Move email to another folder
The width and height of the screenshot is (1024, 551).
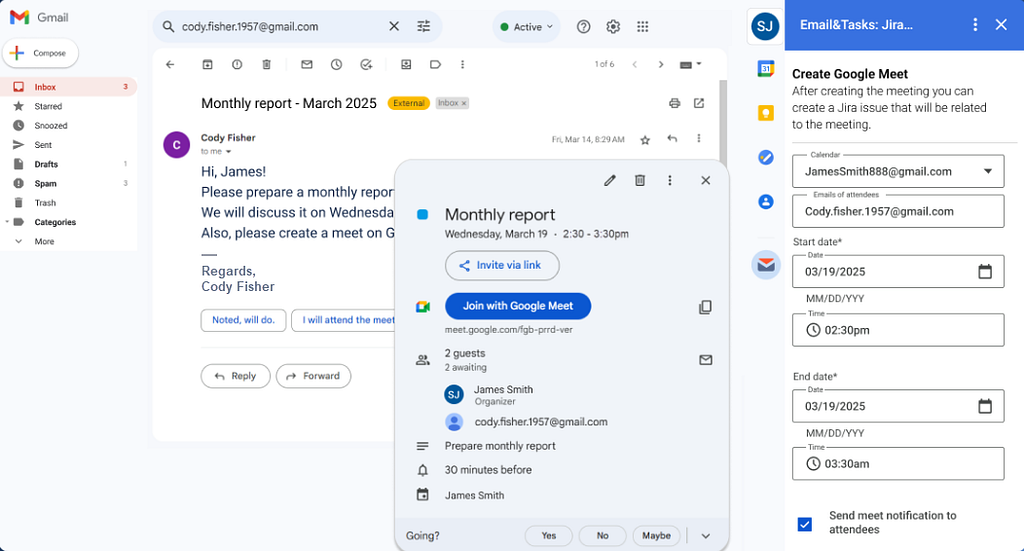pyautogui.click(x=406, y=65)
